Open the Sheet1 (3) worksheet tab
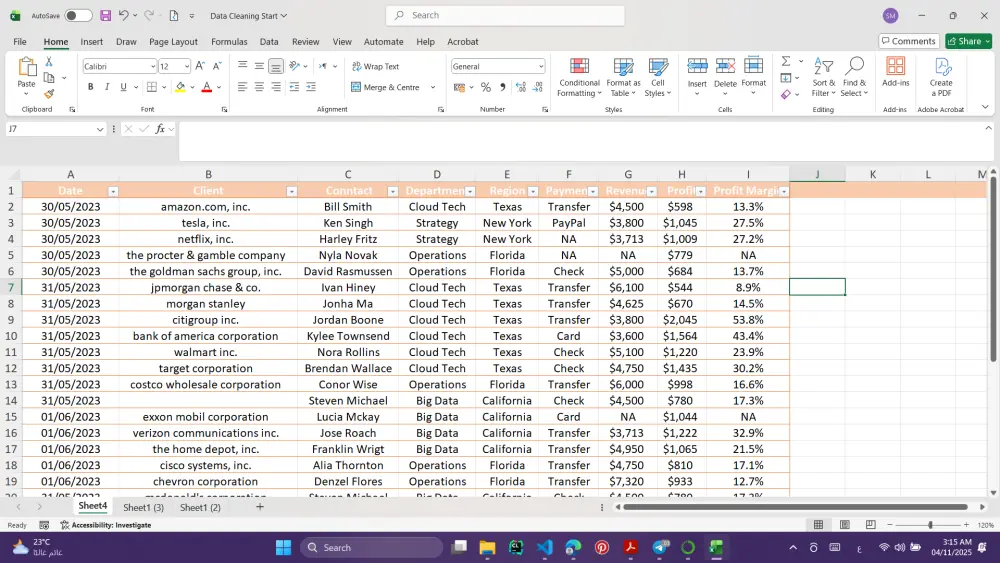This screenshot has height=563, width=1000. pyautogui.click(x=143, y=508)
